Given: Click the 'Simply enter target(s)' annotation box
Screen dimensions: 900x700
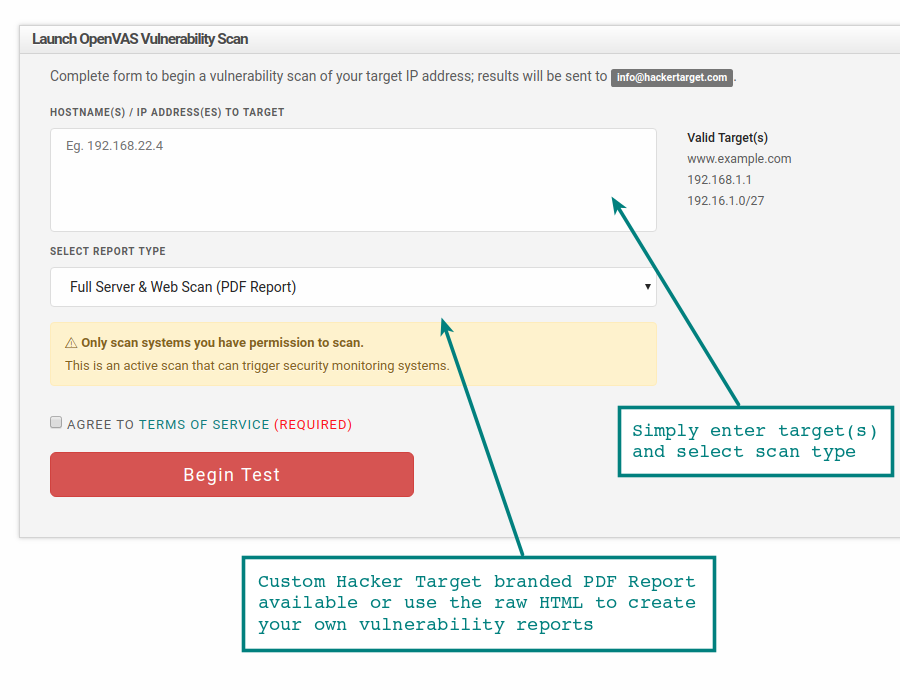Looking at the screenshot, I should (755, 441).
